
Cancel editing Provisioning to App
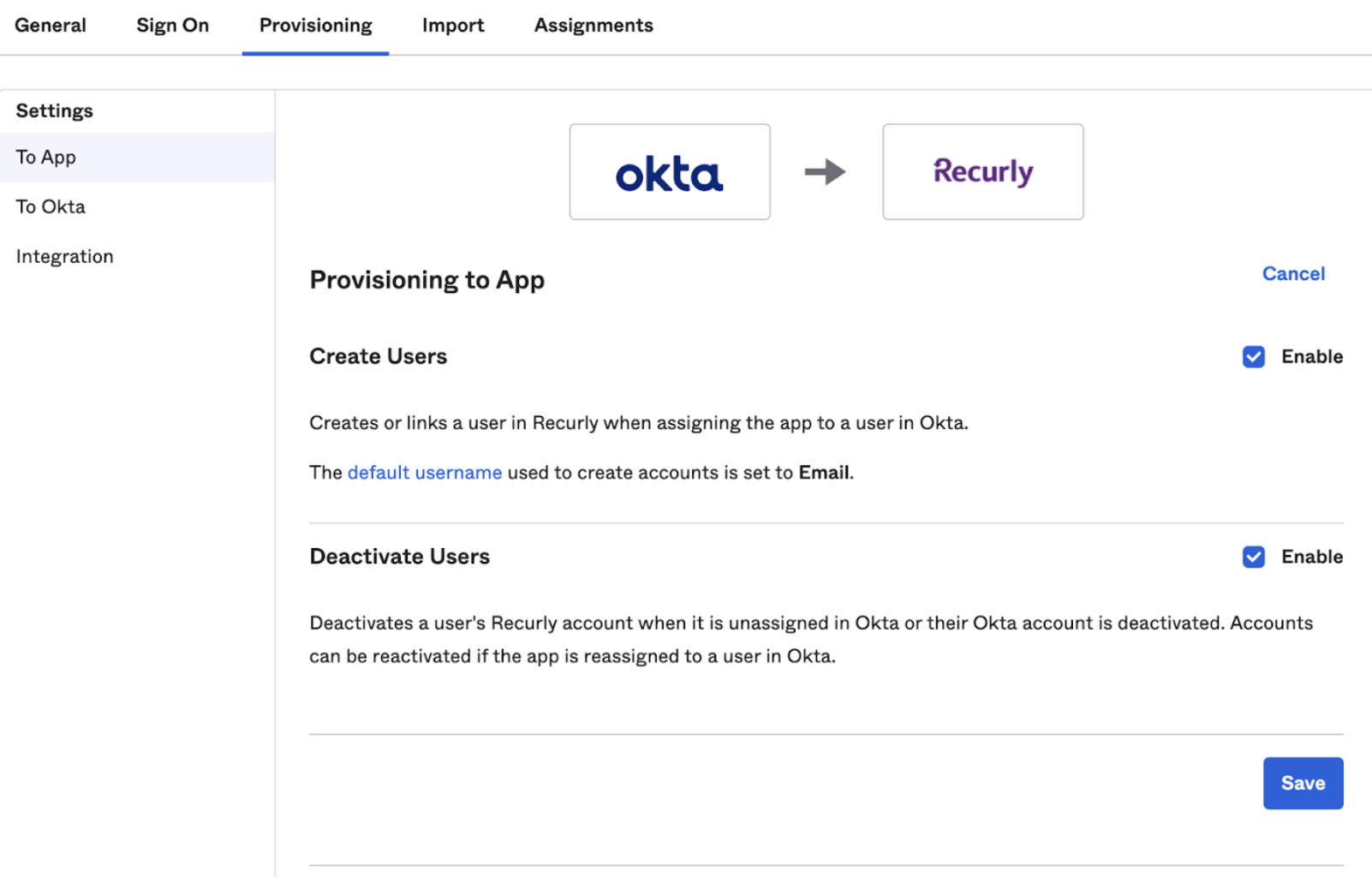click(1293, 274)
